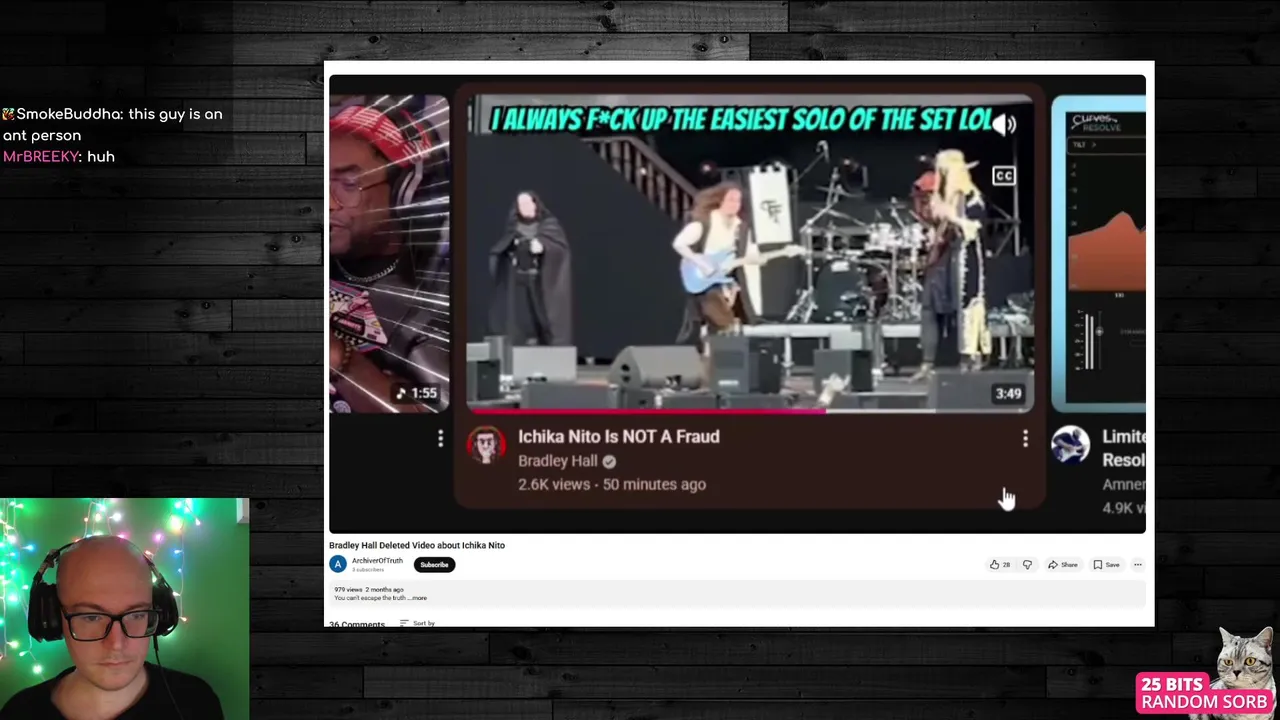Click the 3:49 duration badge
The width and height of the screenshot is (1280, 720).
coord(1008,394)
